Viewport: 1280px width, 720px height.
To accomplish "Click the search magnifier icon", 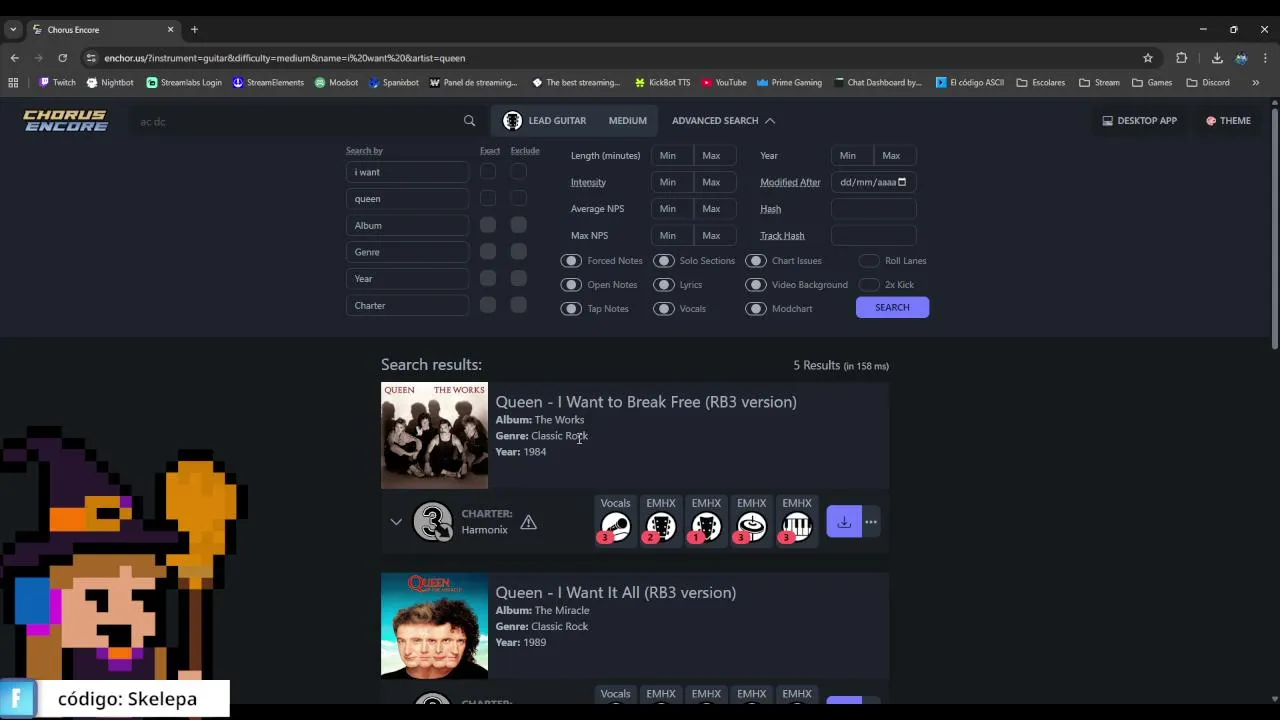I will (469, 121).
